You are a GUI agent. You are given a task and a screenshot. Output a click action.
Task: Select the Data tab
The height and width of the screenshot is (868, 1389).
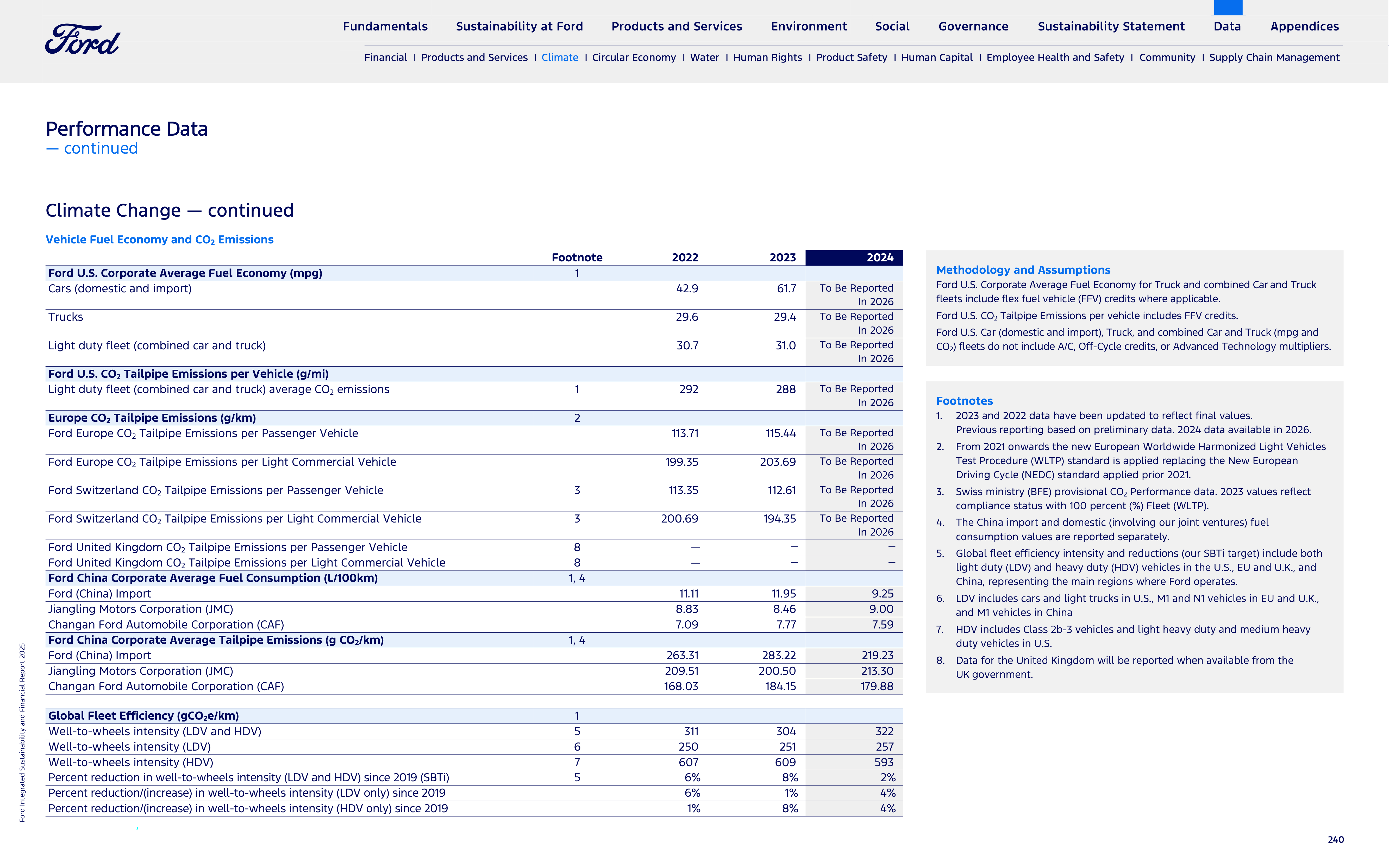(x=1227, y=26)
